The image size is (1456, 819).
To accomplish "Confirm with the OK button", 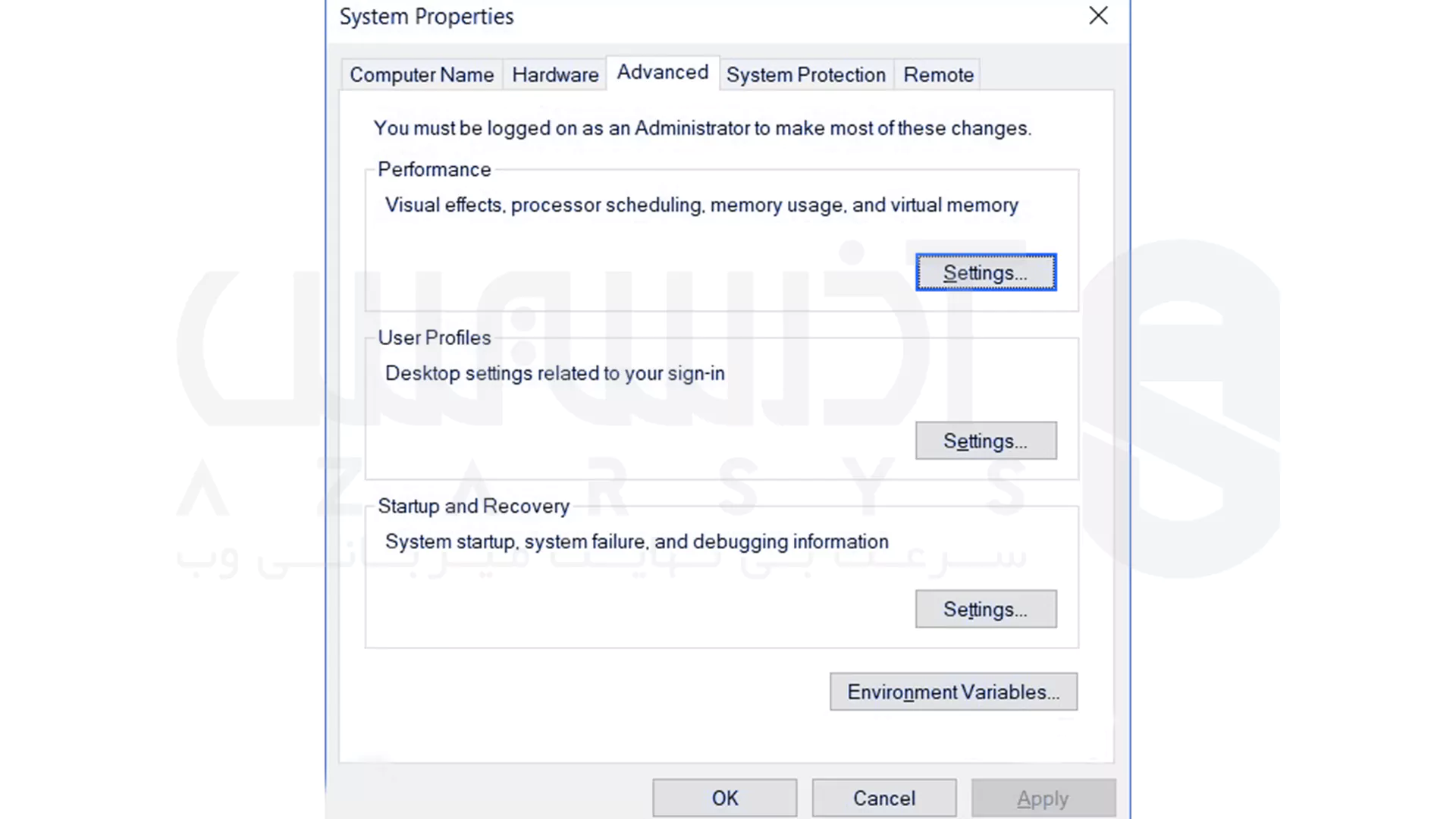I will click(x=724, y=798).
